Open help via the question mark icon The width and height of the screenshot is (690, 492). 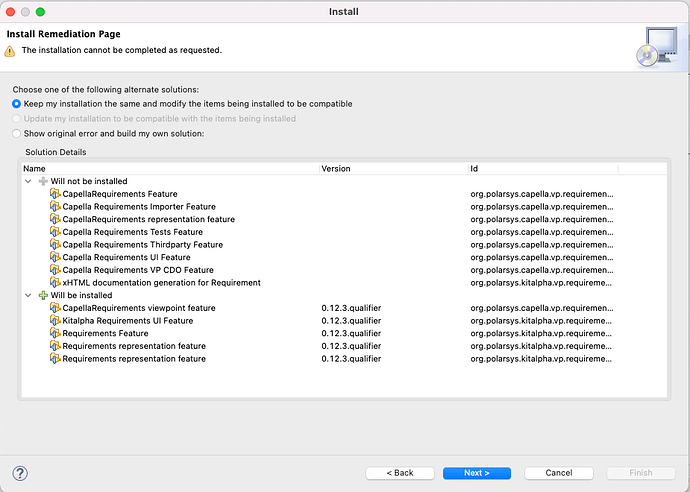(20, 474)
